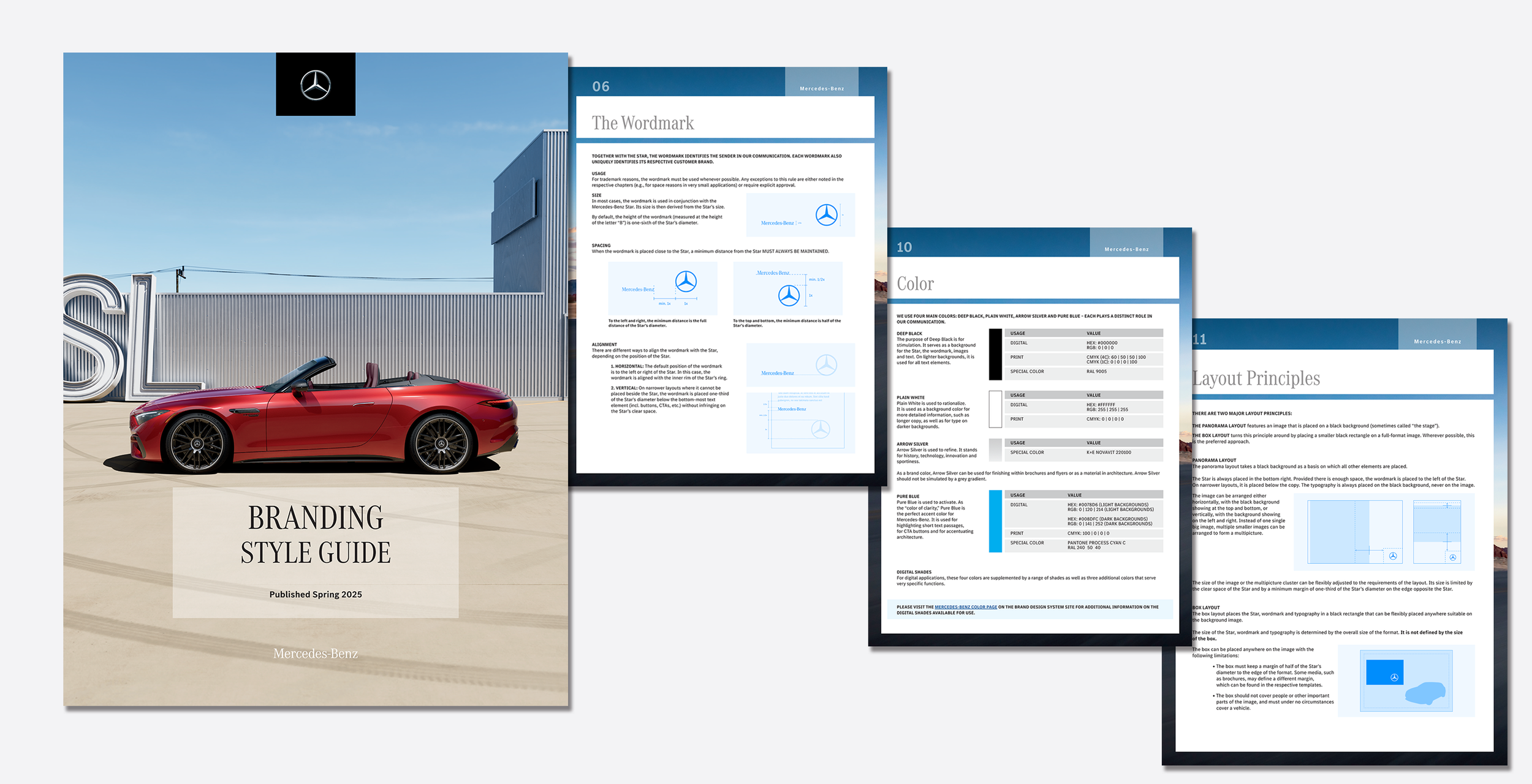Select the Mercedes-Benz tab on page 06
The image size is (1532, 784).
[x=822, y=82]
